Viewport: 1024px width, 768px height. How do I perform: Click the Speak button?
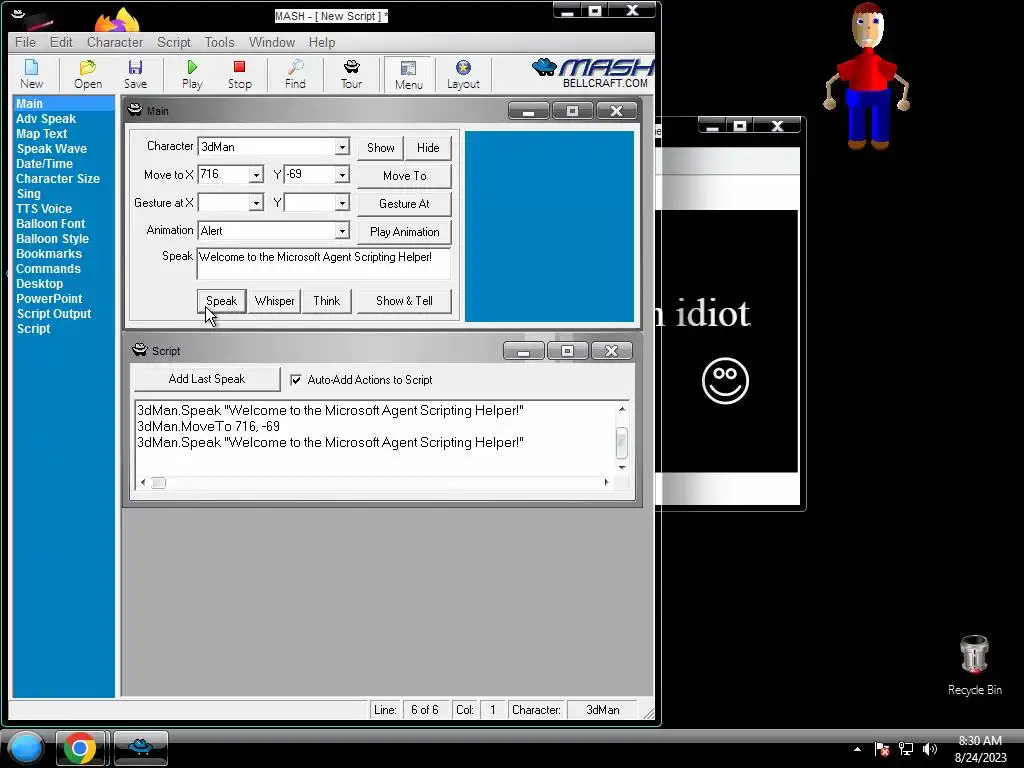221,301
